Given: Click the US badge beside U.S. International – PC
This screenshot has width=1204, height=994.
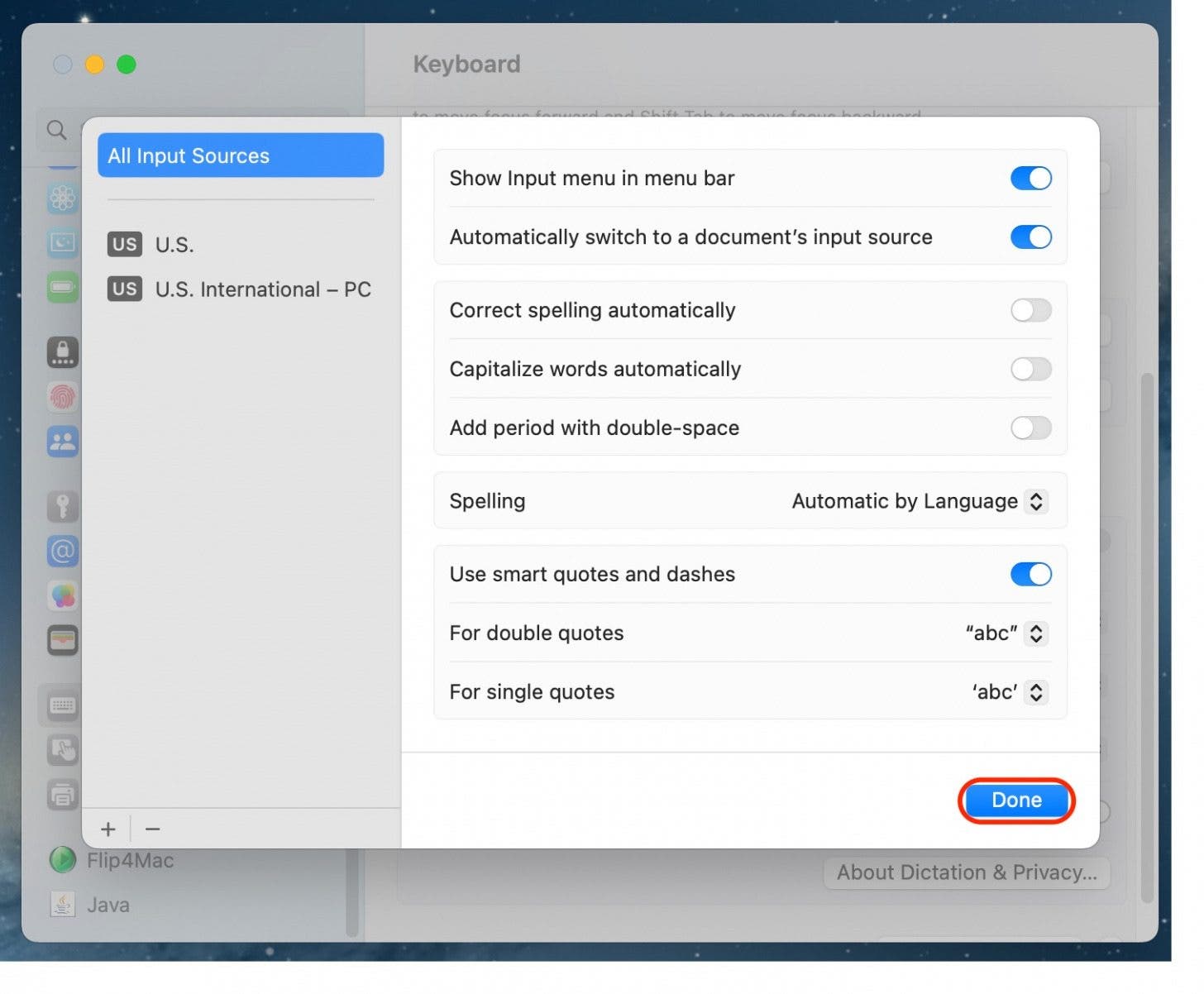Looking at the screenshot, I should (x=125, y=289).
